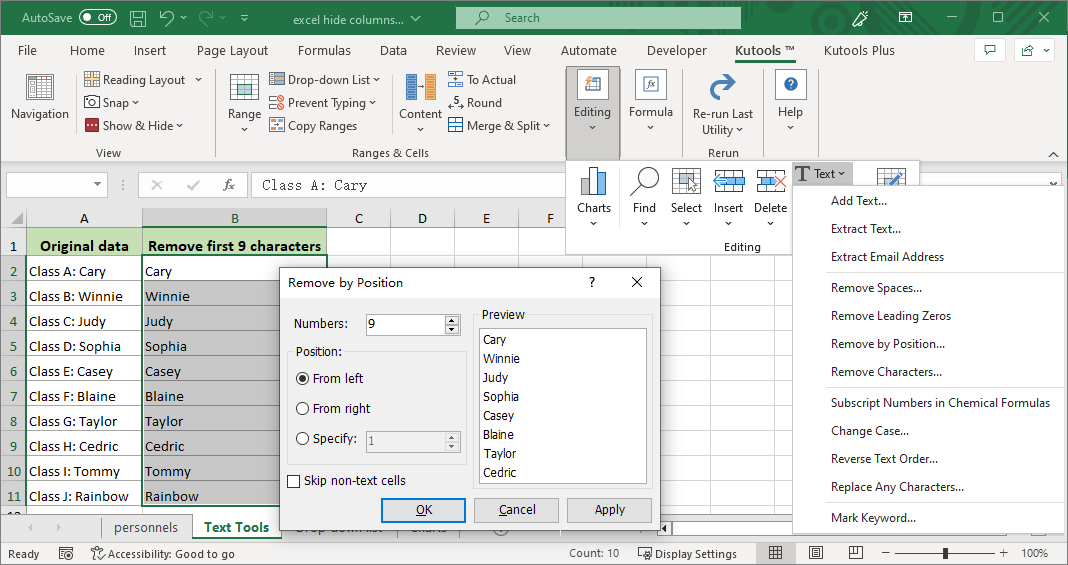Click the Merge & Split icon

pyautogui.click(x=456, y=125)
